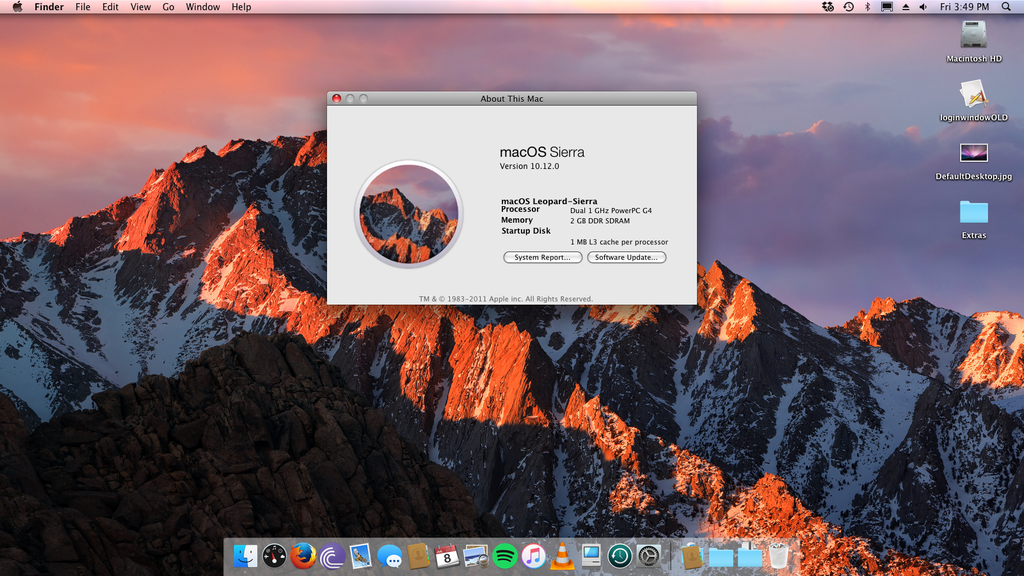
Task: Select the Macintosh HD desktop drive
Action: [974, 42]
